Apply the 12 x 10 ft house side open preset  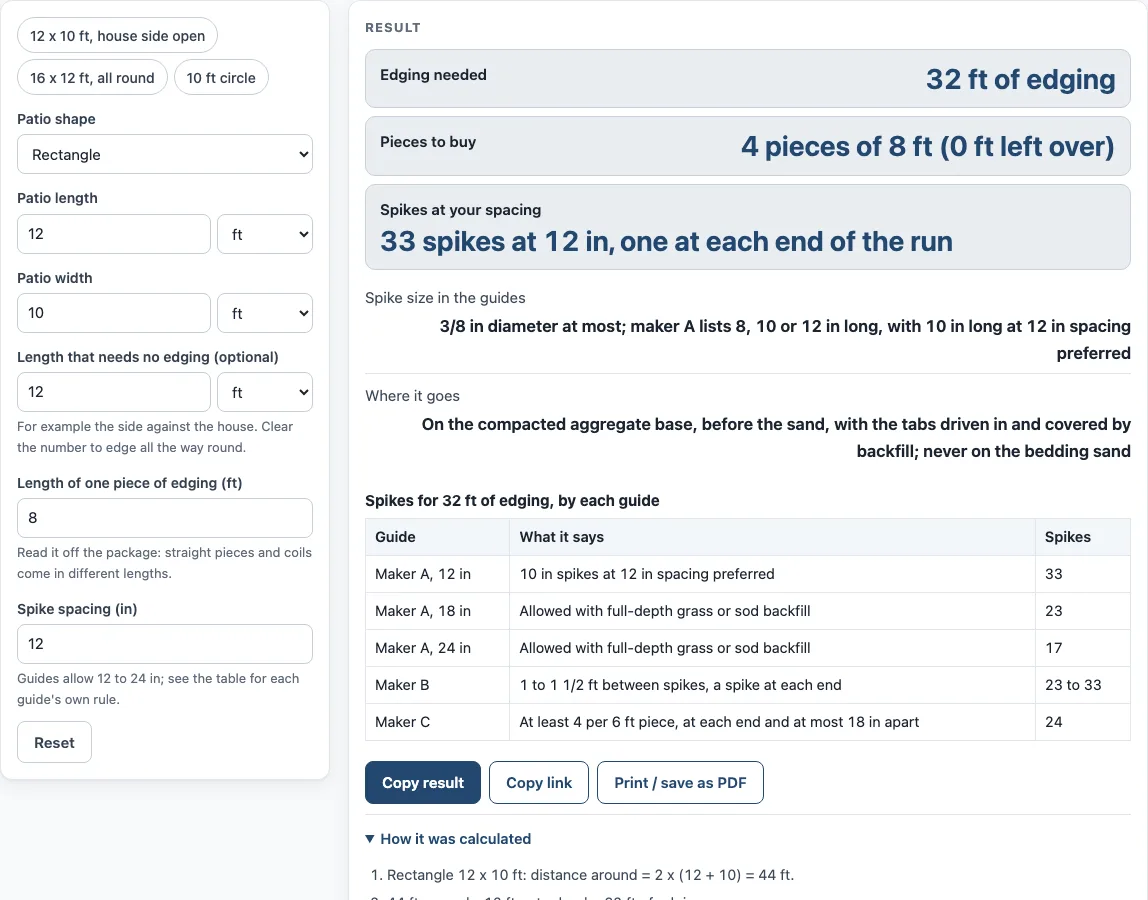(117, 36)
